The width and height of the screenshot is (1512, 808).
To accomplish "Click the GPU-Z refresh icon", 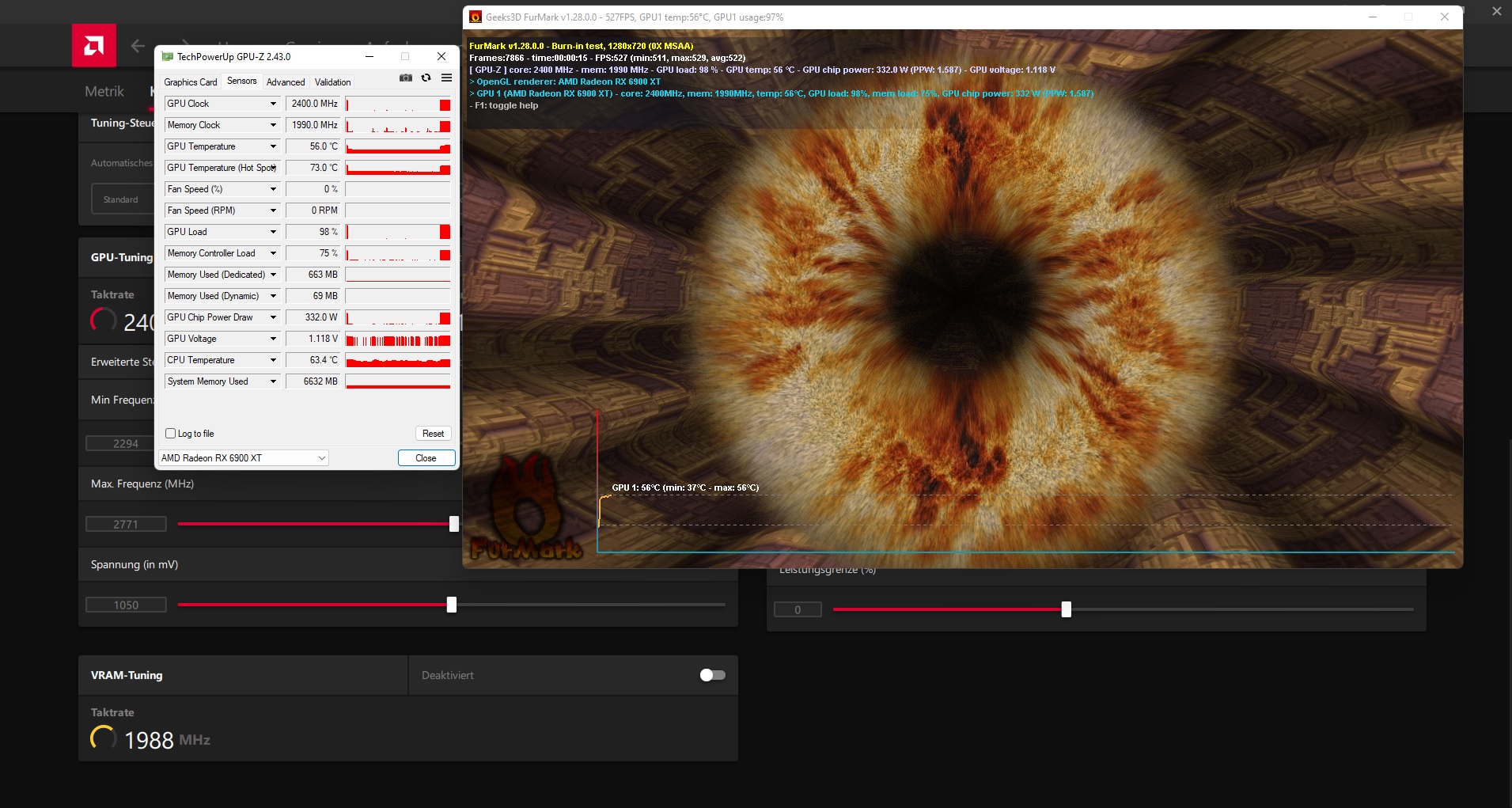I will 426,78.
